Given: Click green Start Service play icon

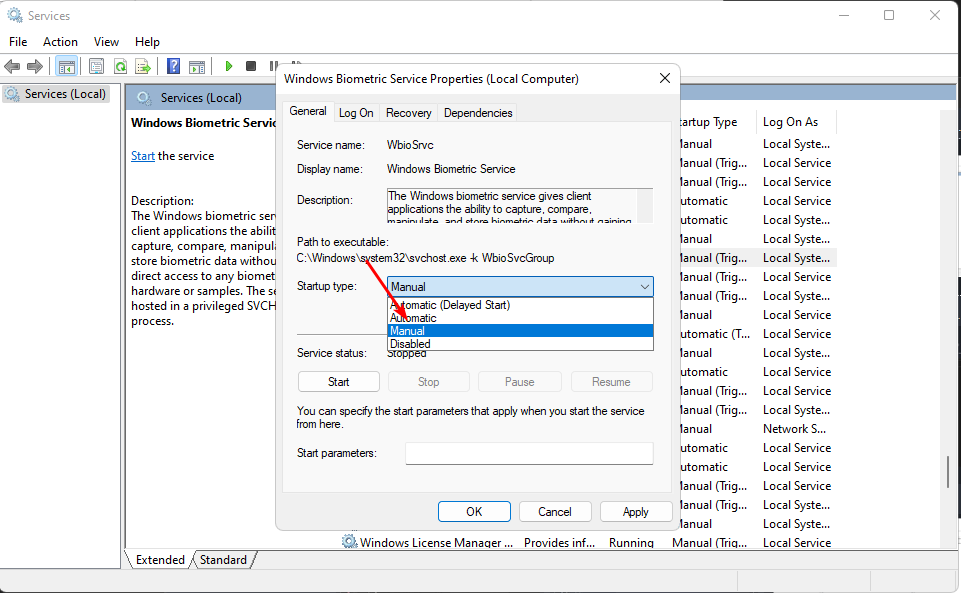Looking at the screenshot, I should (x=229, y=66).
